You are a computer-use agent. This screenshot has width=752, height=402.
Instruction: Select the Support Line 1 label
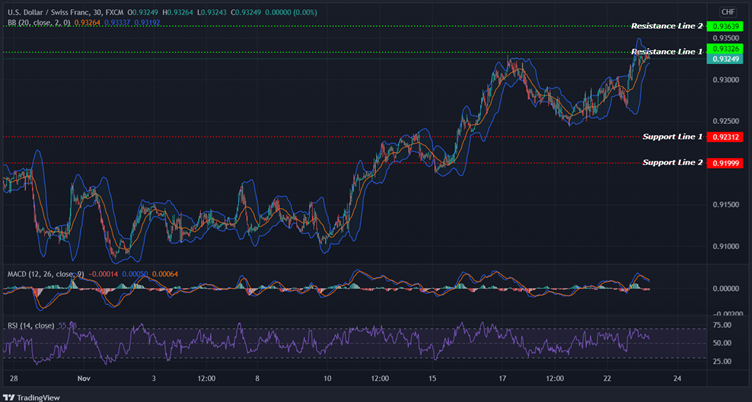672,136
